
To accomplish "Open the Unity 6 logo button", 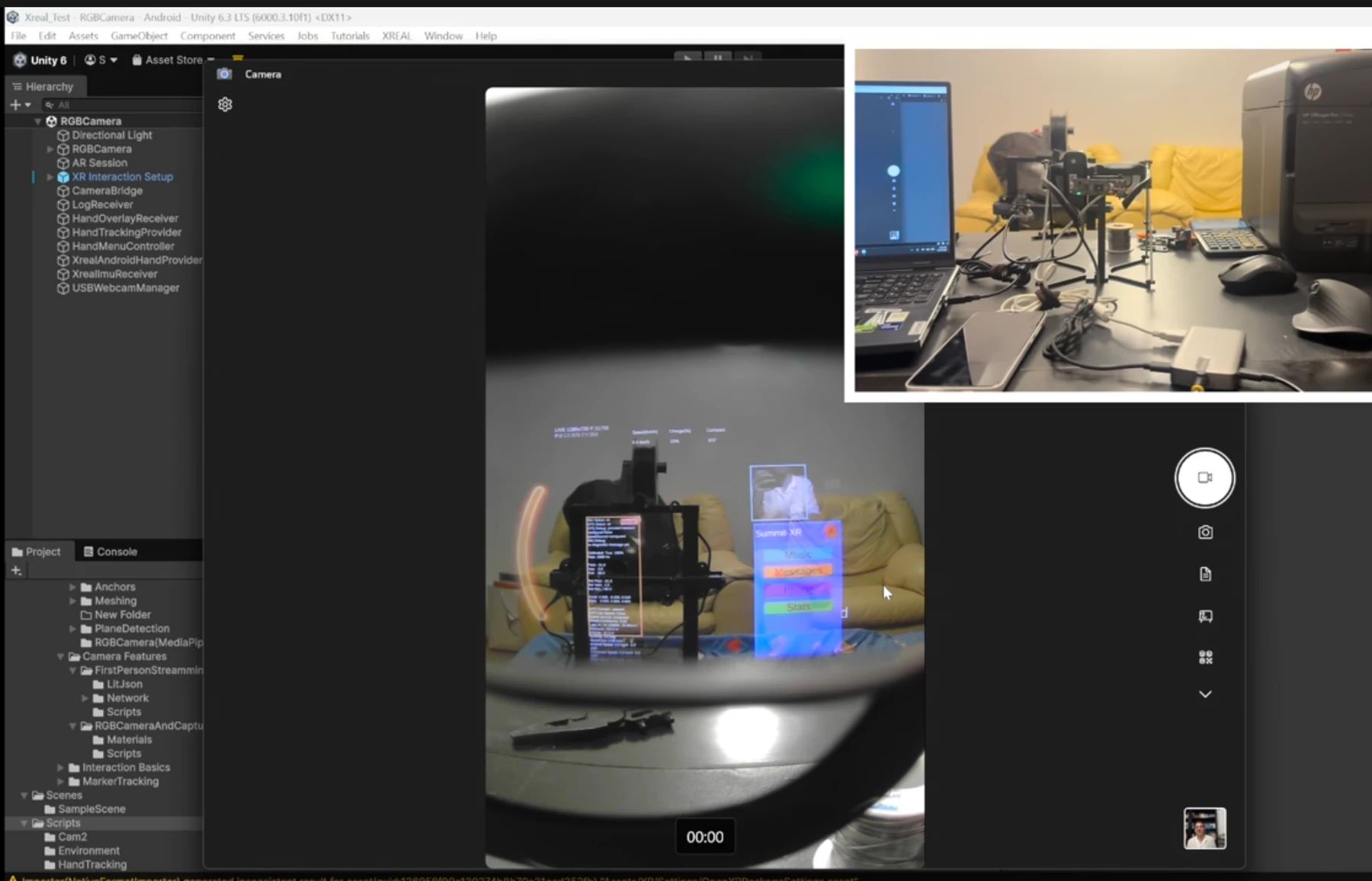I will tap(40, 60).
